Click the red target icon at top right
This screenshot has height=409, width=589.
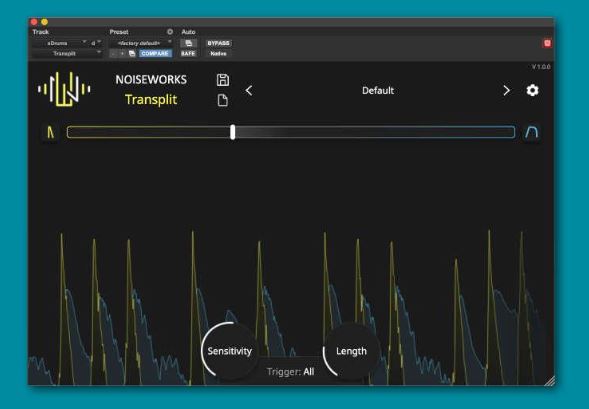pyautogui.click(x=547, y=43)
